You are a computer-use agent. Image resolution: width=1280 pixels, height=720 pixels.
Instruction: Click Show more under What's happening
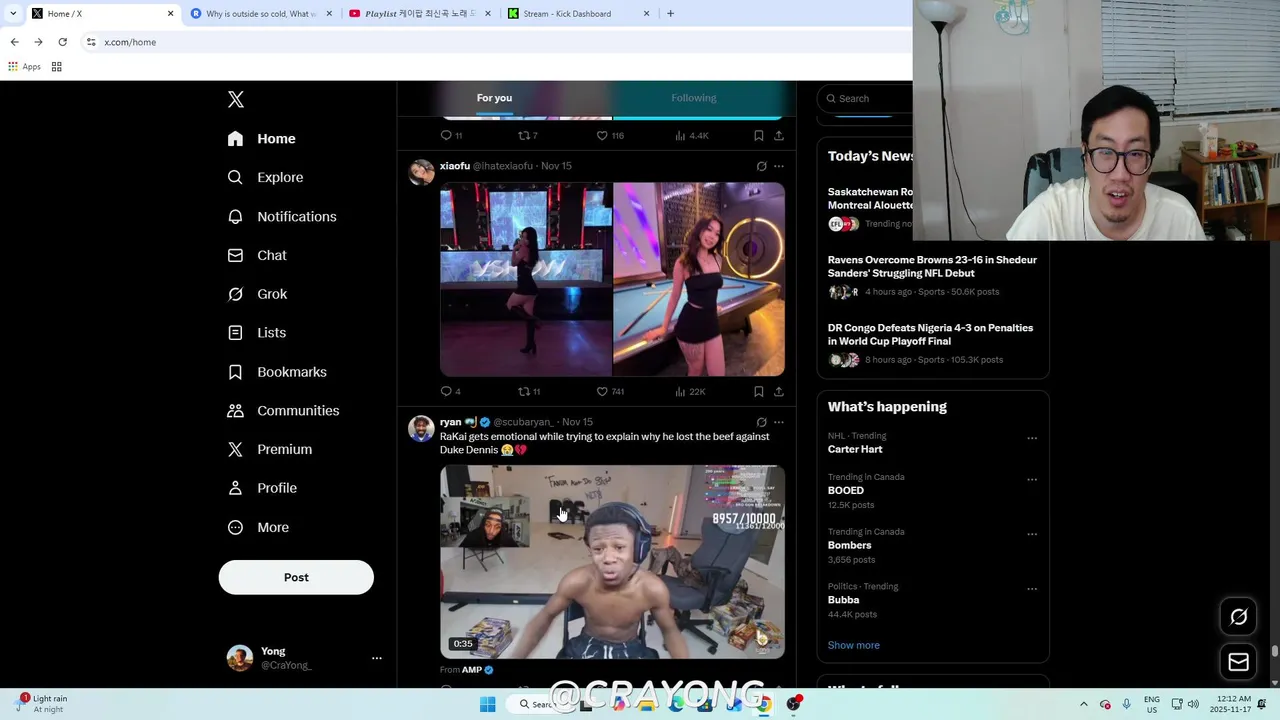pyautogui.click(x=853, y=645)
